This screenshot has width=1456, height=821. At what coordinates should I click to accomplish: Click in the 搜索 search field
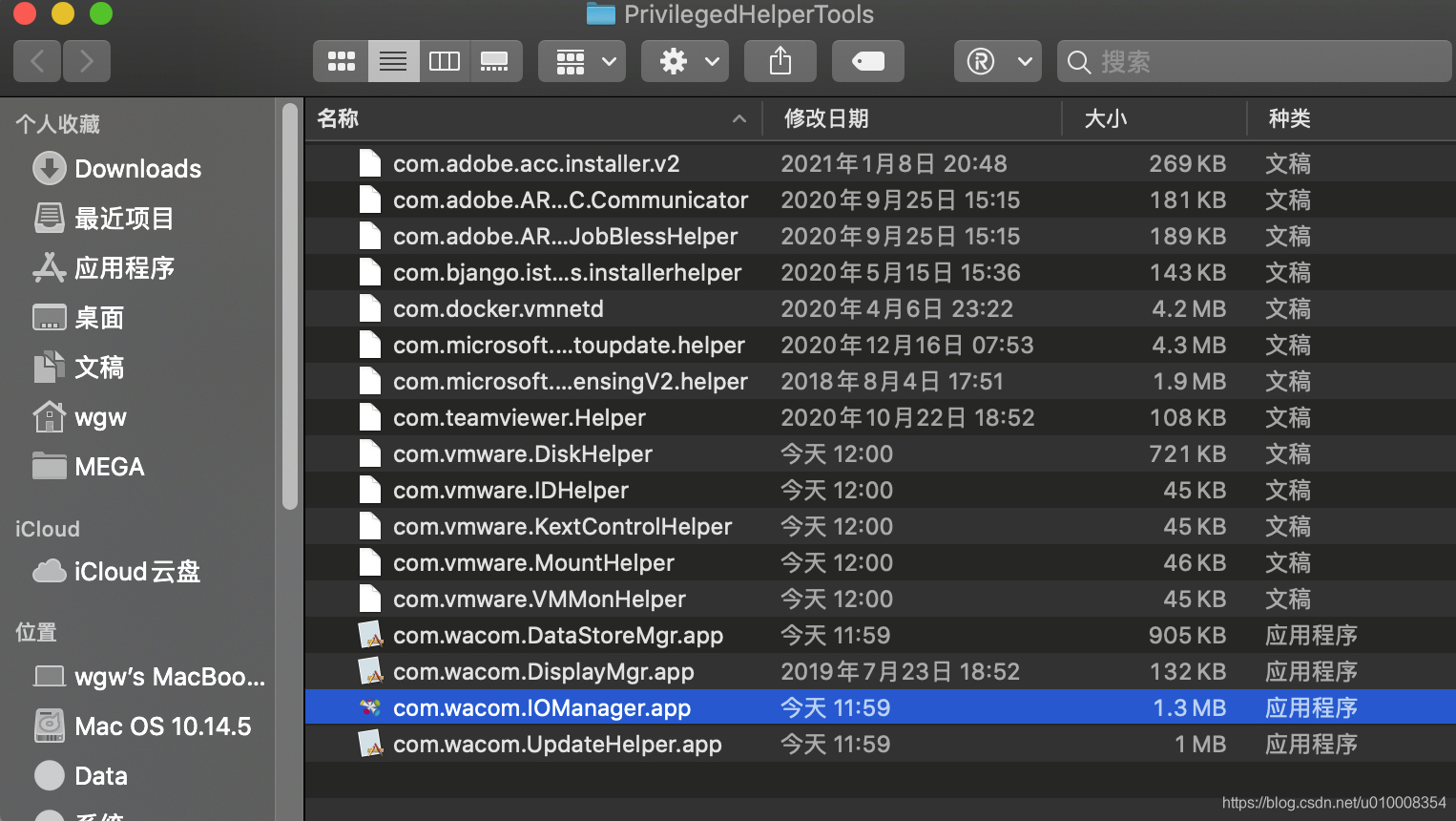(1255, 62)
